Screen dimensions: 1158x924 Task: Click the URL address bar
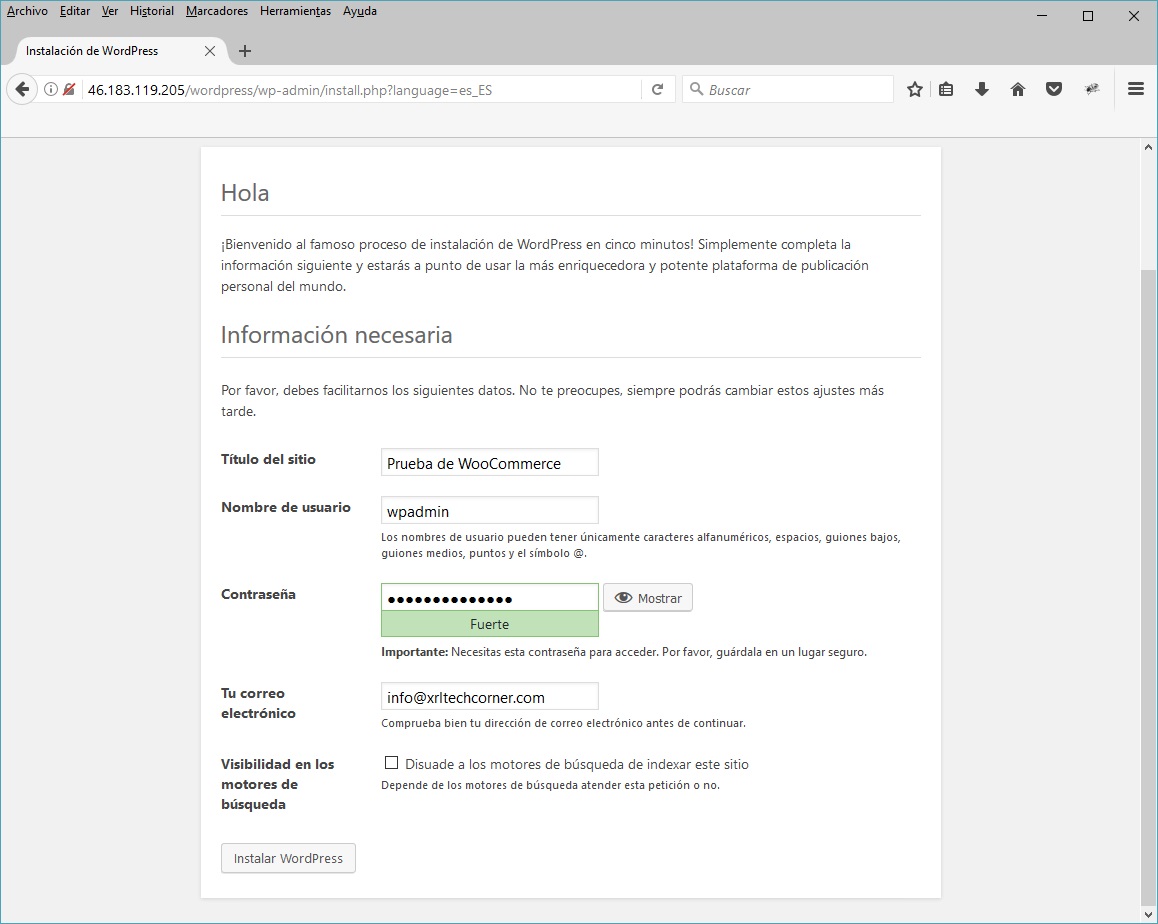coord(362,90)
